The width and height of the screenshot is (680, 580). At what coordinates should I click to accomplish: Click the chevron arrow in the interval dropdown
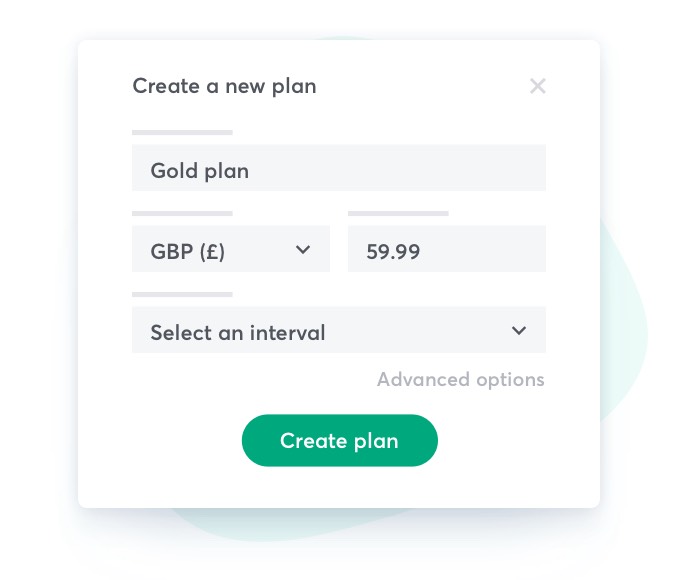pos(519,330)
